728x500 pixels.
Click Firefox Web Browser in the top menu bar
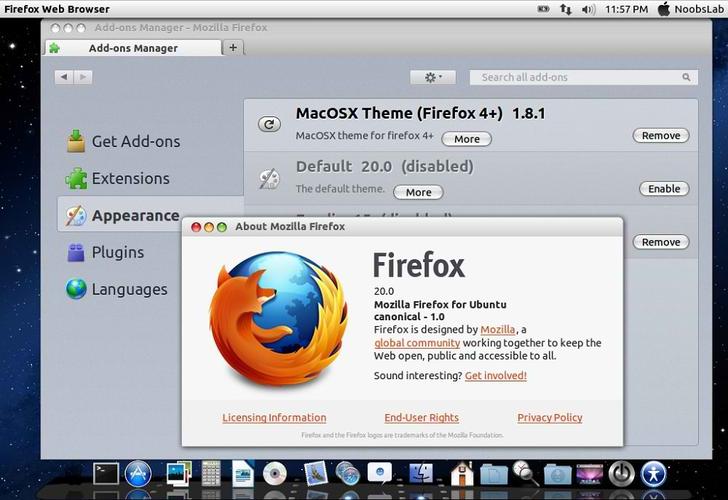point(57,9)
